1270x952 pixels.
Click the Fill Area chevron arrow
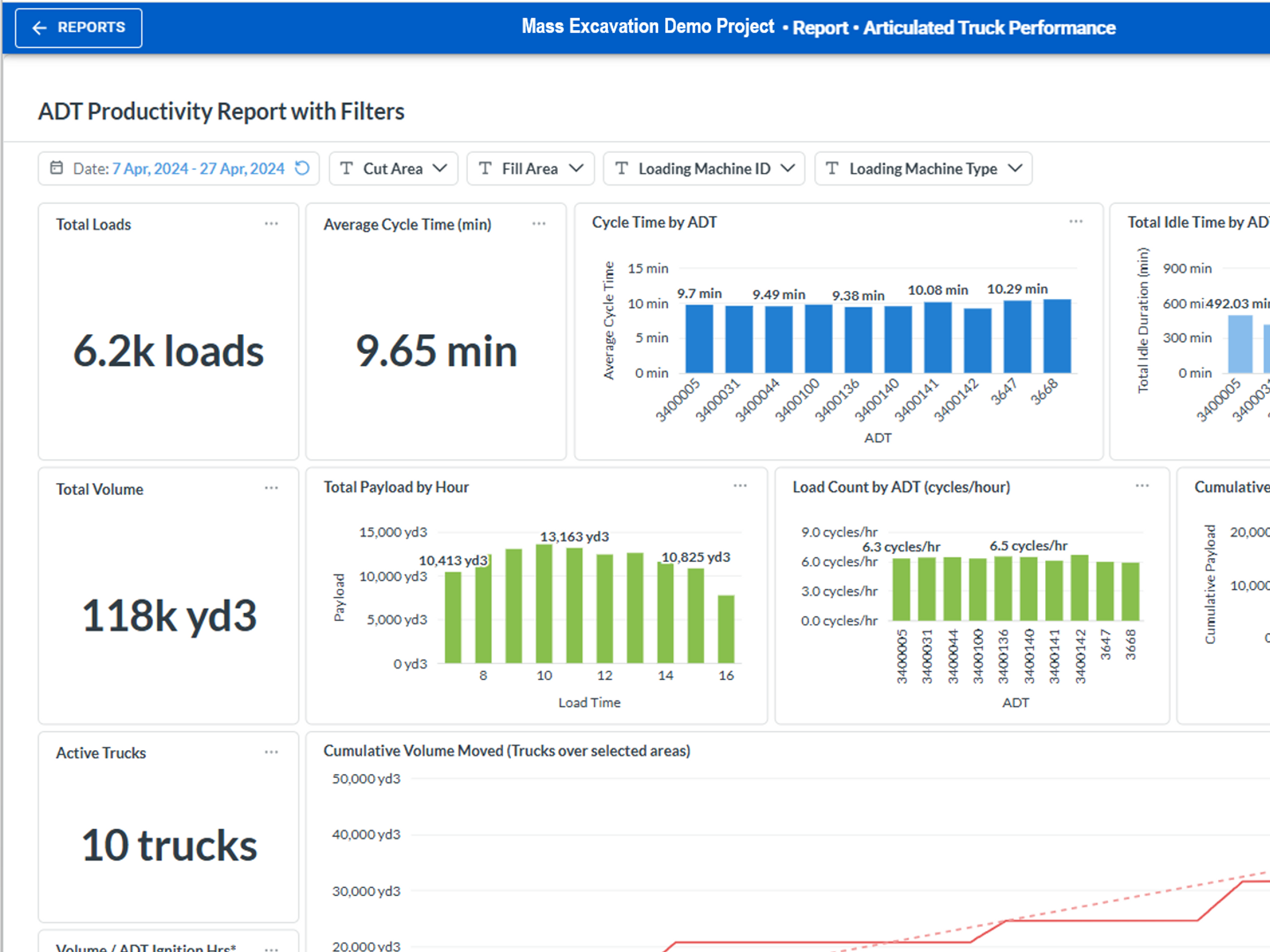click(576, 168)
